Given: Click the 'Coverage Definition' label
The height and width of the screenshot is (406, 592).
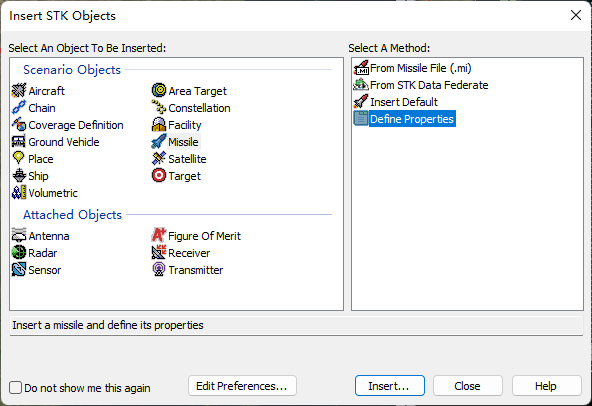Looking at the screenshot, I should point(76,125).
